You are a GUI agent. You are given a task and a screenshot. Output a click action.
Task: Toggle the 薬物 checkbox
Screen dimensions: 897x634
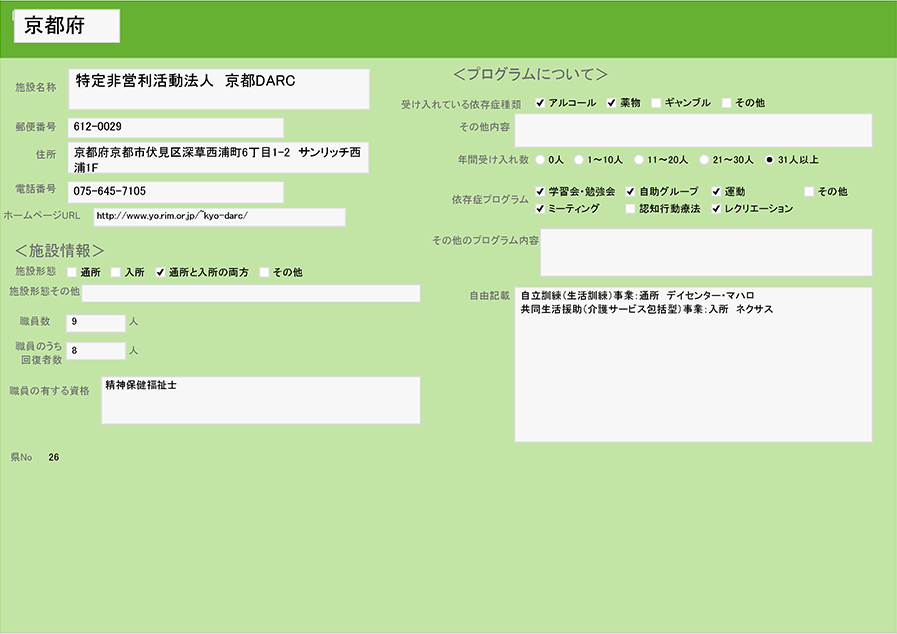[612, 103]
